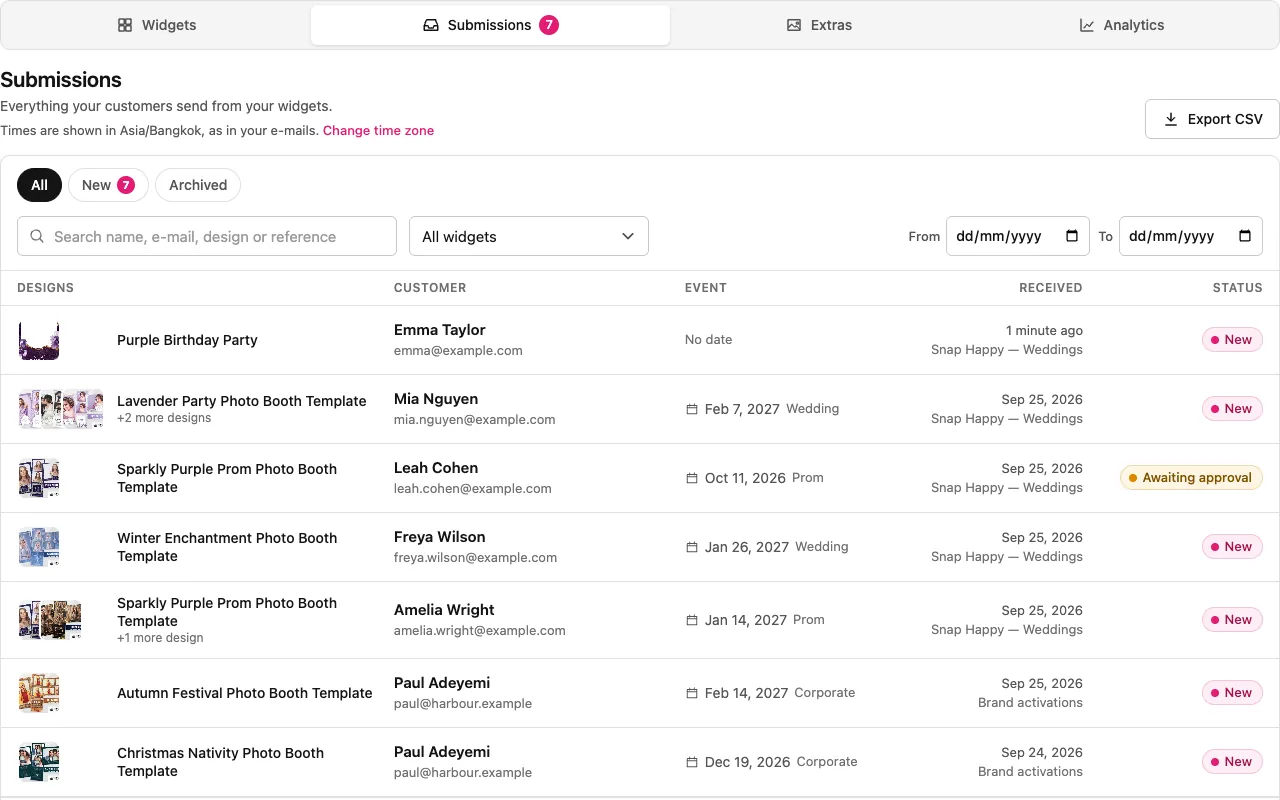Select customer name Amelia Wright

pyautogui.click(x=444, y=610)
